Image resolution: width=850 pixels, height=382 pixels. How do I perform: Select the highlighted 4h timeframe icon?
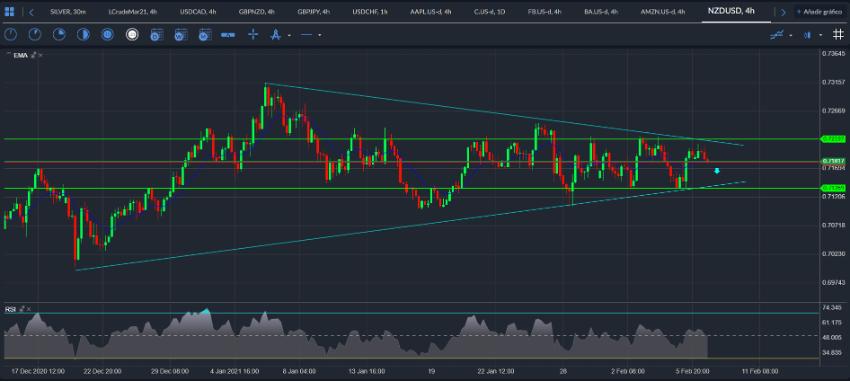[132, 35]
